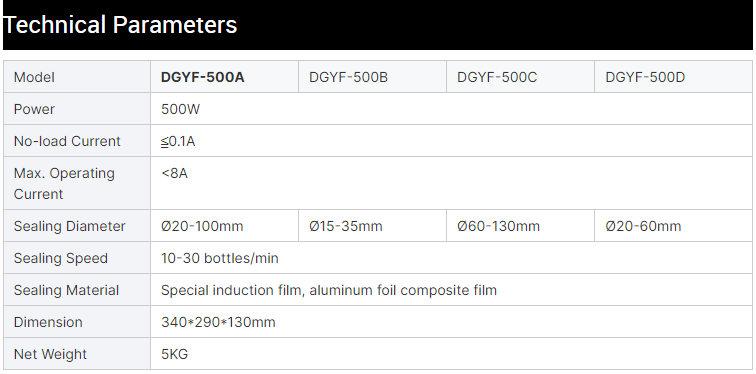Click the Ø60-130mm sealing diameter cell

click(520, 226)
